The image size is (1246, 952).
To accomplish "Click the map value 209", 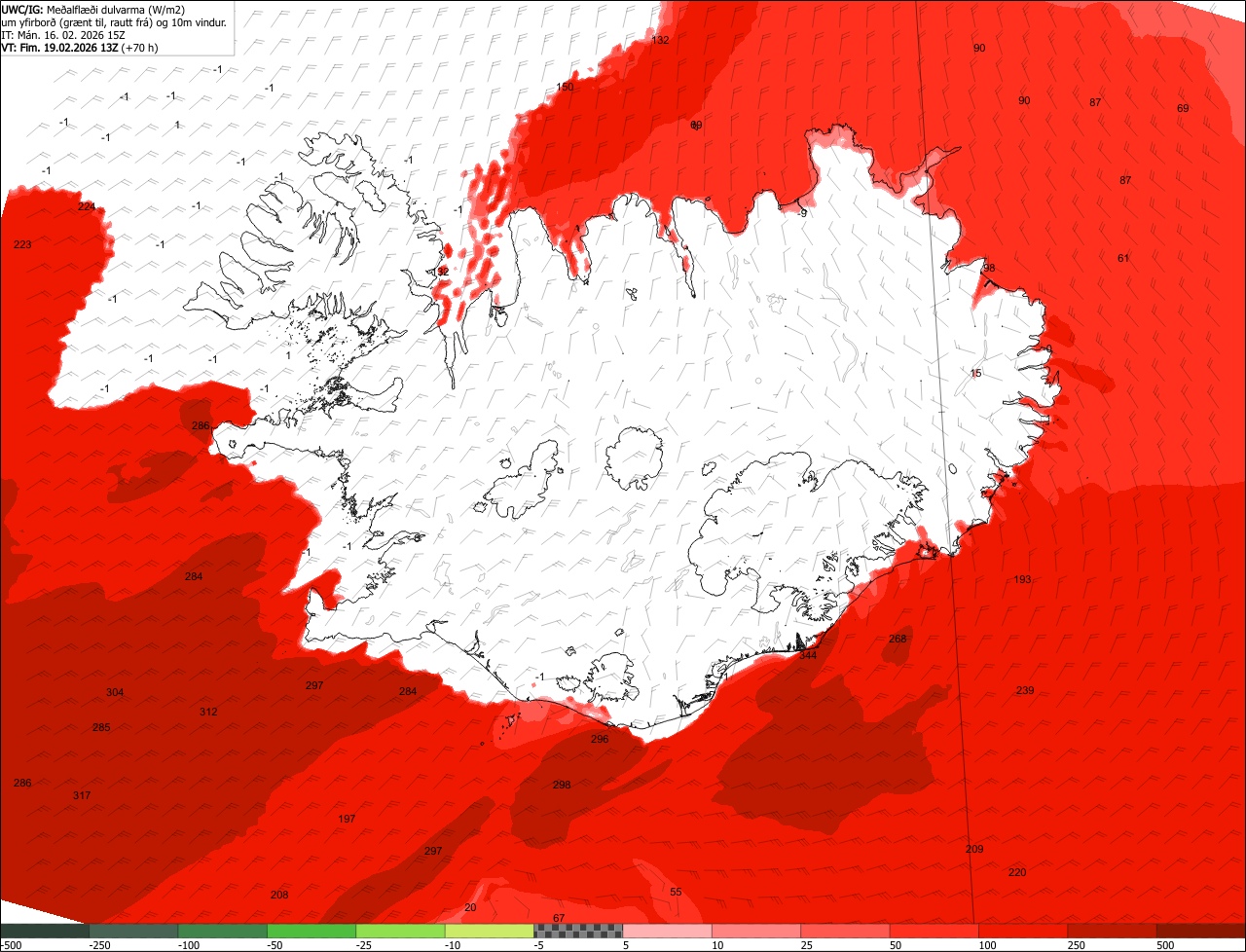I will (x=974, y=849).
